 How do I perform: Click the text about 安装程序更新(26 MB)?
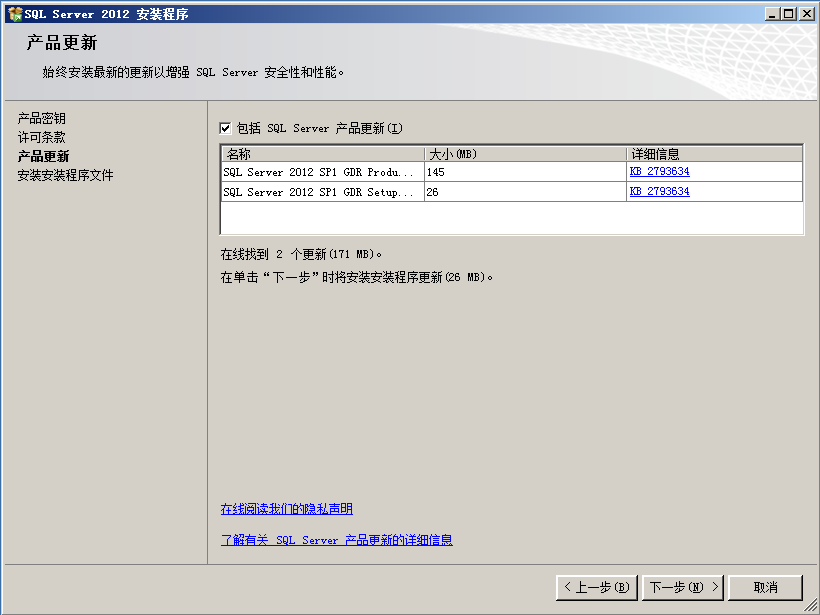pyautogui.click(x=357, y=277)
